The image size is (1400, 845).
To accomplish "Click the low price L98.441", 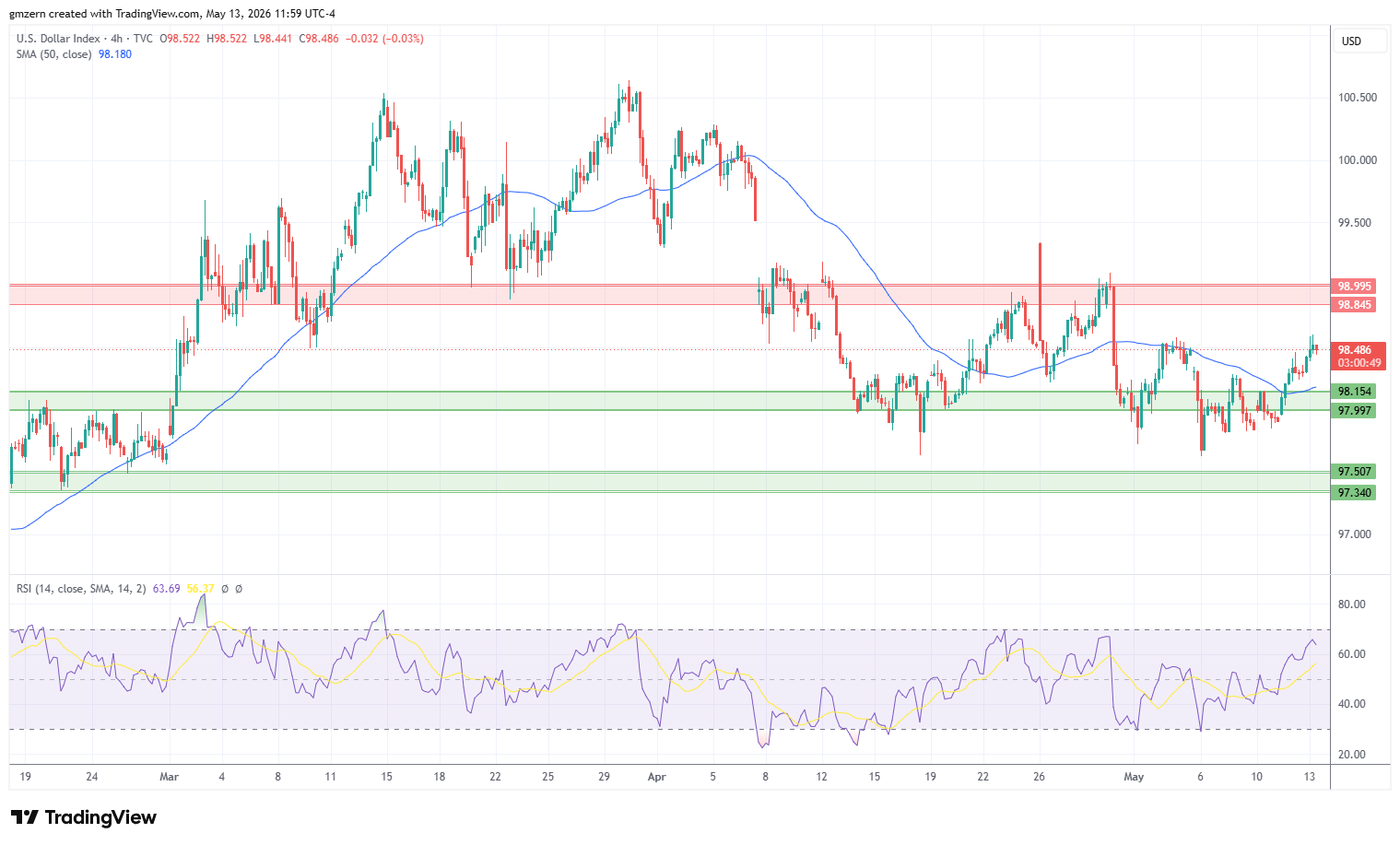I will point(272,39).
